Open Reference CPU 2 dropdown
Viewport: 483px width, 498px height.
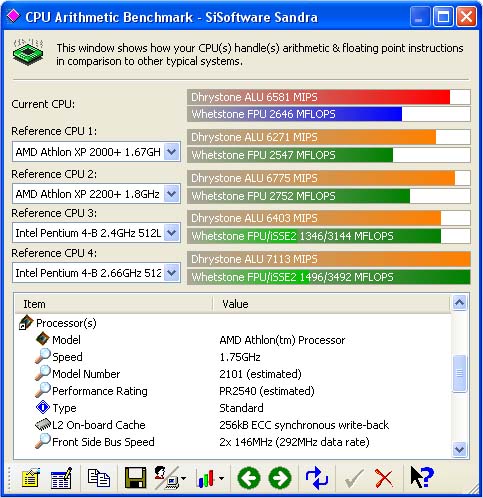pos(172,194)
